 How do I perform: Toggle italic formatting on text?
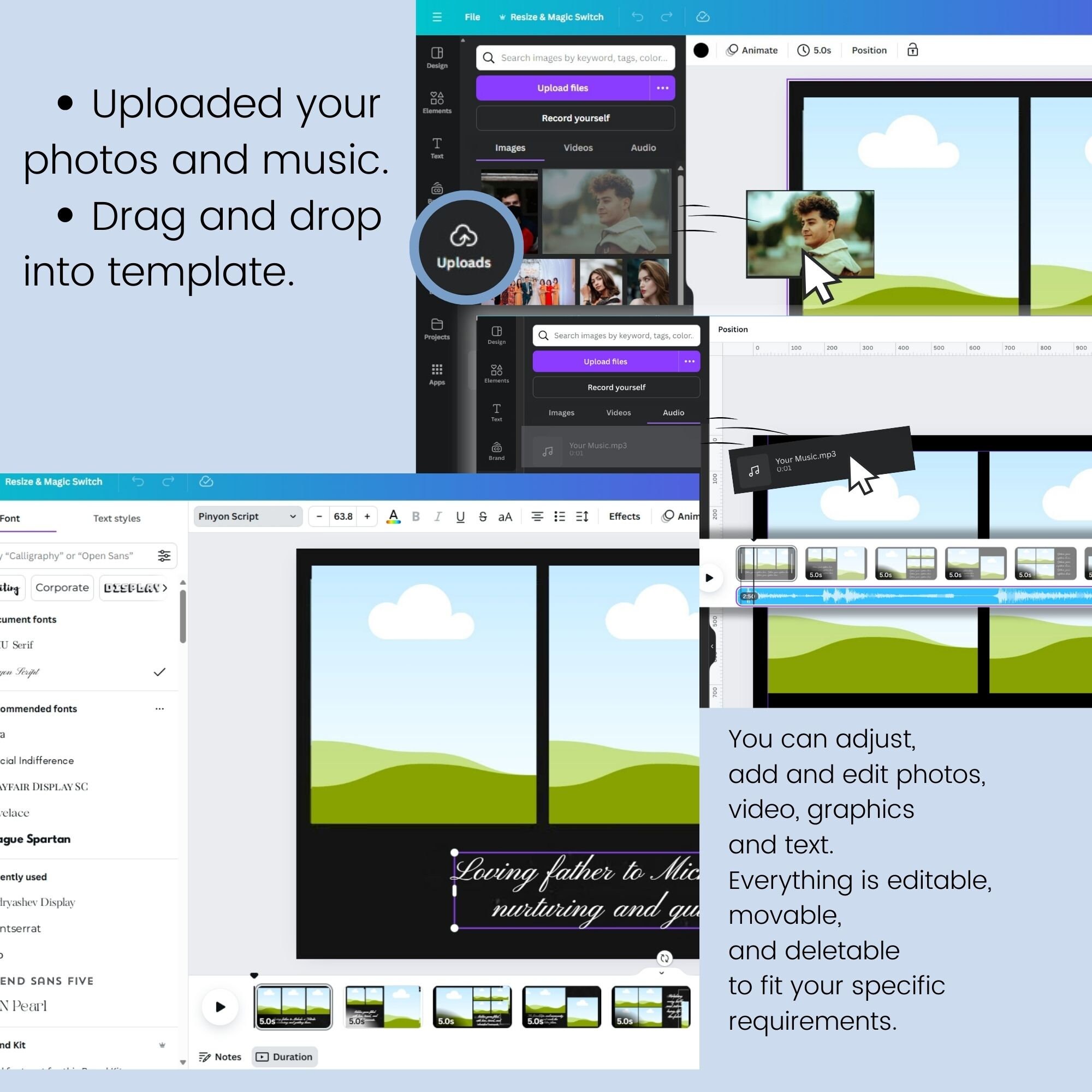tap(437, 516)
